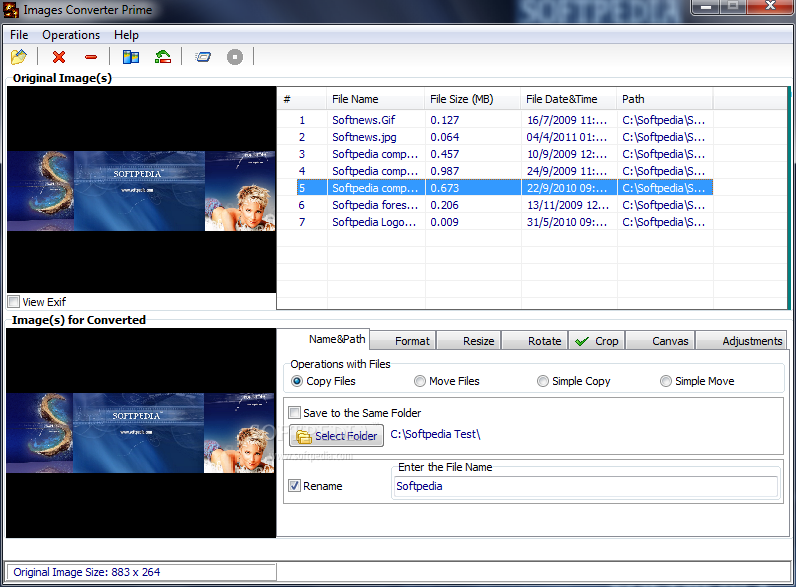Sort by the File Name column header
The width and height of the screenshot is (796, 587).
point(376,99)
